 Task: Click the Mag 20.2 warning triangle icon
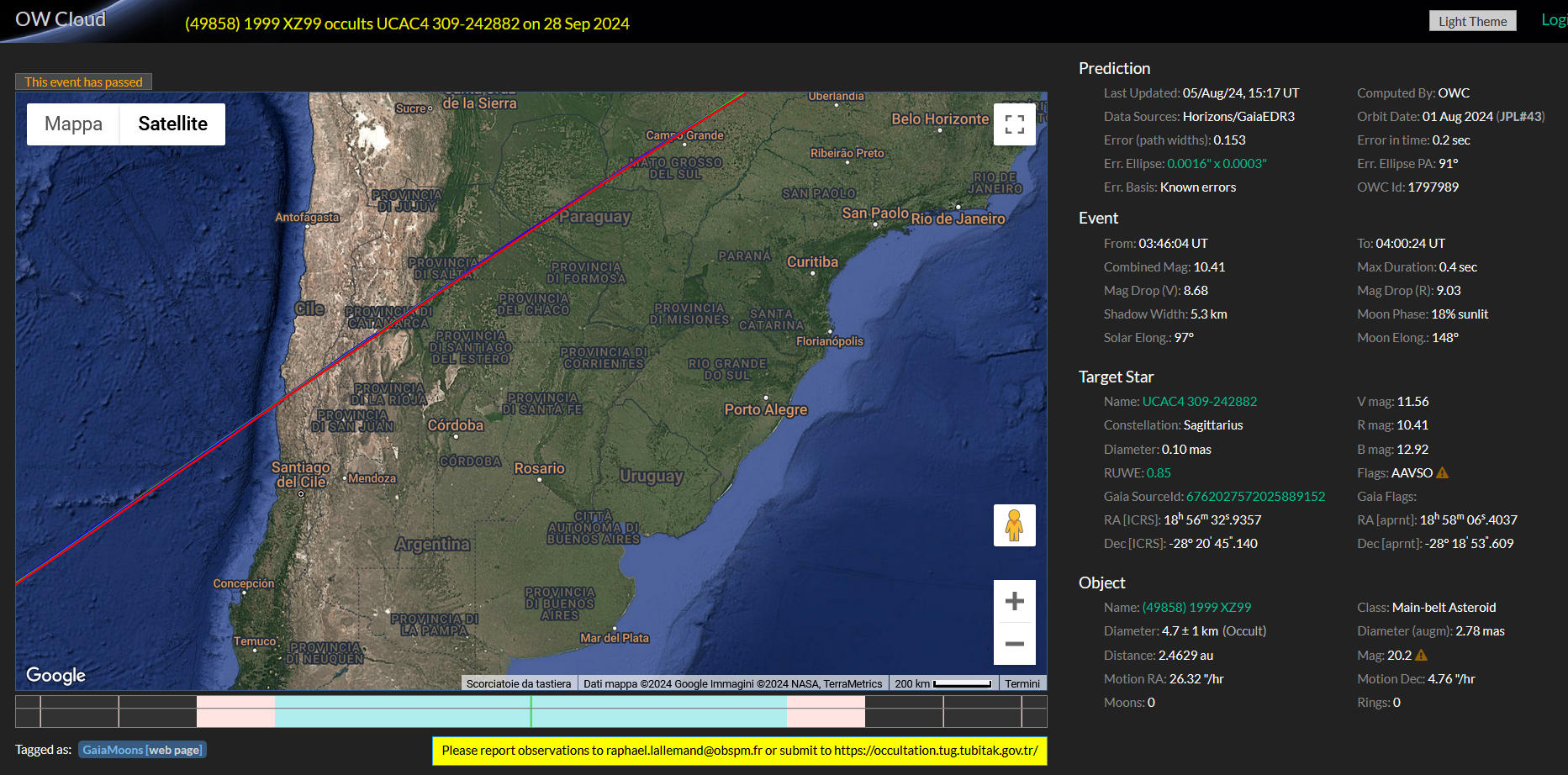1422,655
